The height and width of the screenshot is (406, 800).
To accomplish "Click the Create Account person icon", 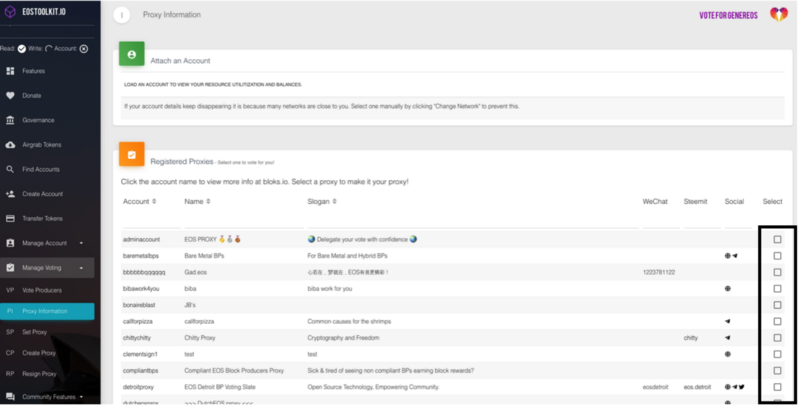I will 10,194.
